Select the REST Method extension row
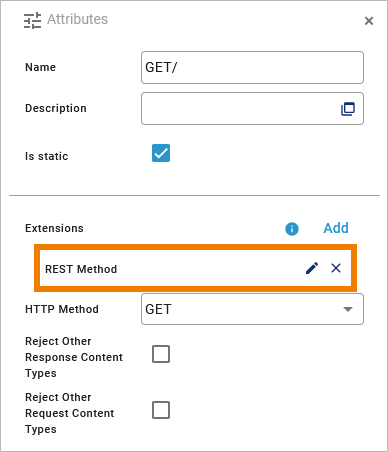Screen dimensions: 388x452 [x=195, y=268]
